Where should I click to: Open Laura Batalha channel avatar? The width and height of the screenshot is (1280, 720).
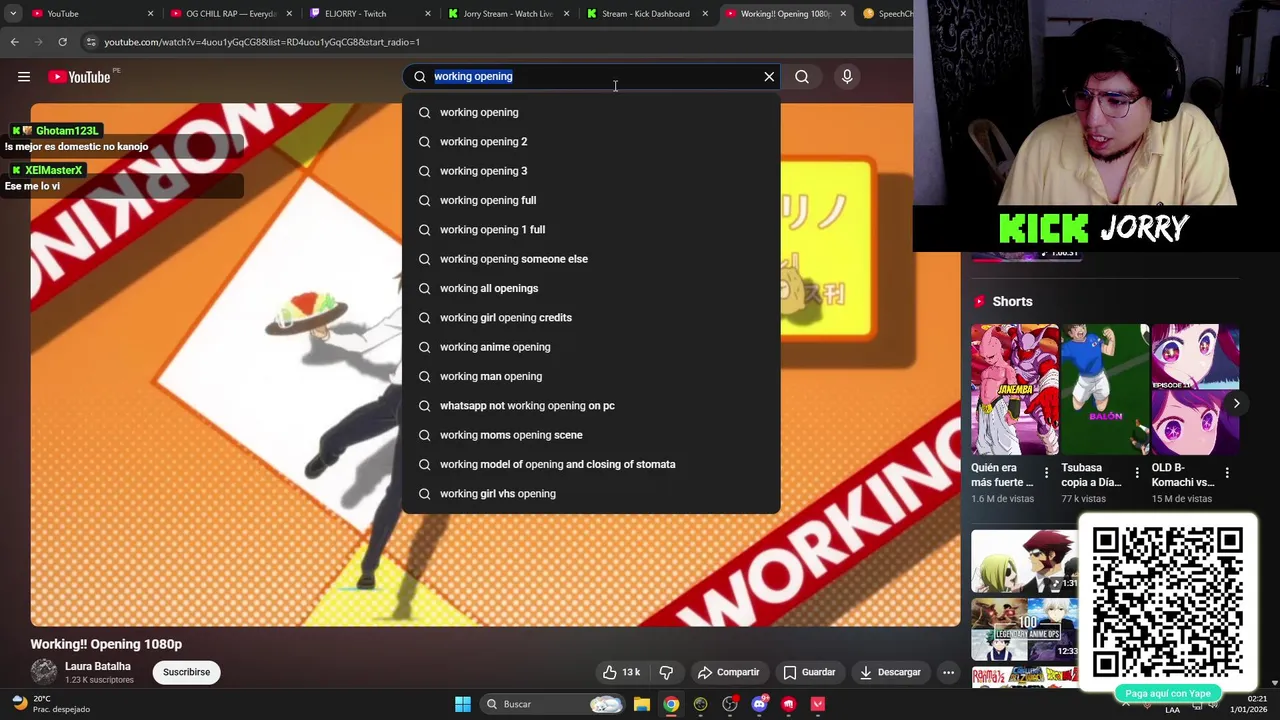click(44, 672)
